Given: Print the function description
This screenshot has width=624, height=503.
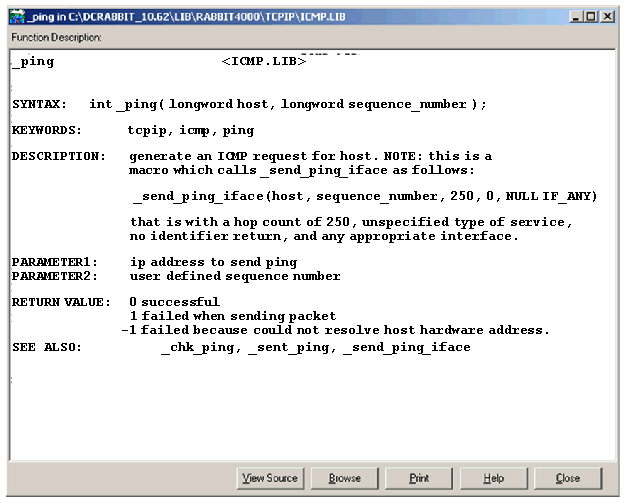Looking at the screenshot, I should pyautogui.click(x=419, y=478).
